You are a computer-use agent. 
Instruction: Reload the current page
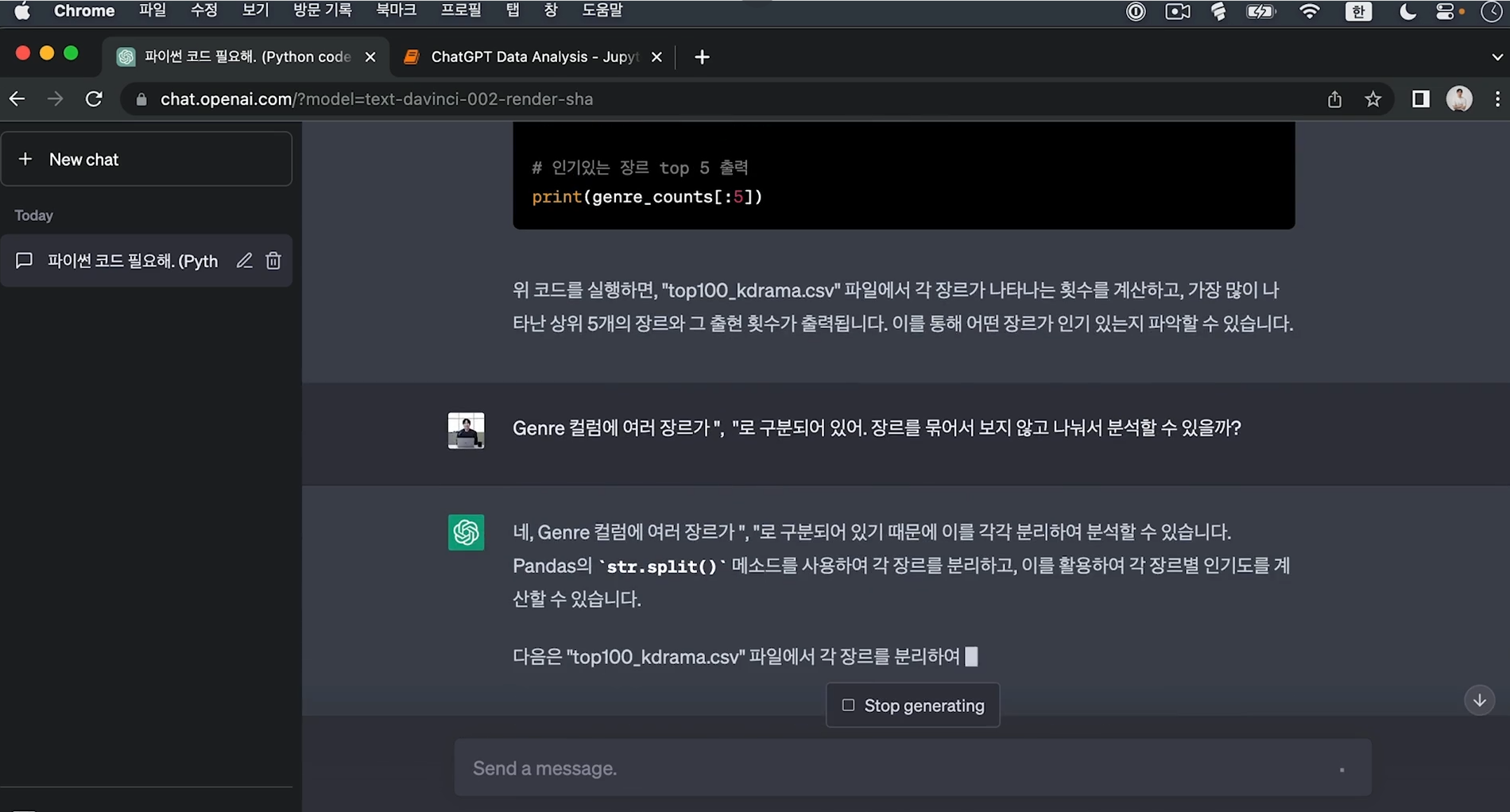coord(94,99)
